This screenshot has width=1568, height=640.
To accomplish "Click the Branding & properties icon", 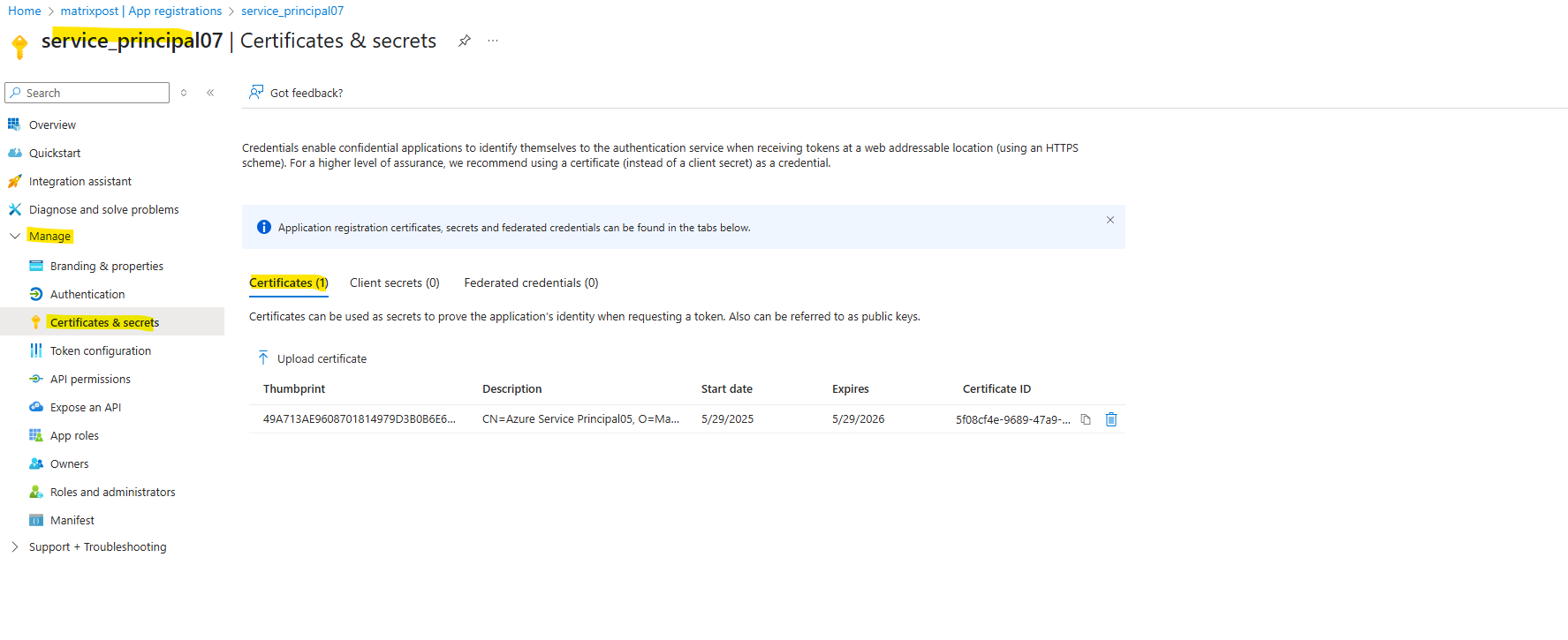I will tap(36, 266).
